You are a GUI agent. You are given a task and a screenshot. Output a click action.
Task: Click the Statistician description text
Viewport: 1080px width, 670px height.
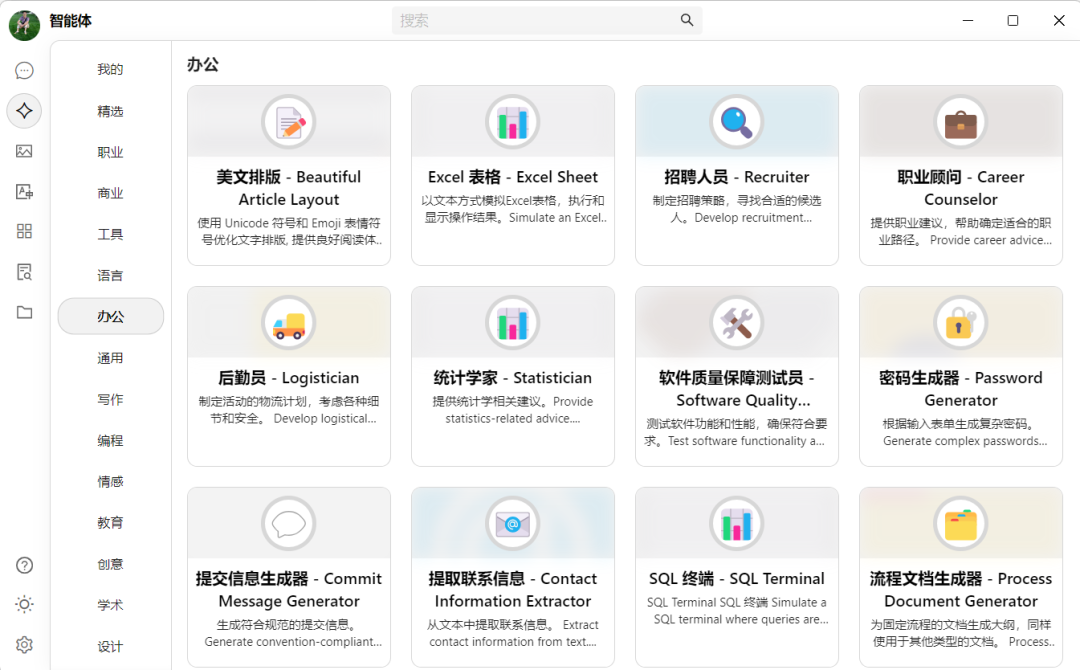pos(512,410)
